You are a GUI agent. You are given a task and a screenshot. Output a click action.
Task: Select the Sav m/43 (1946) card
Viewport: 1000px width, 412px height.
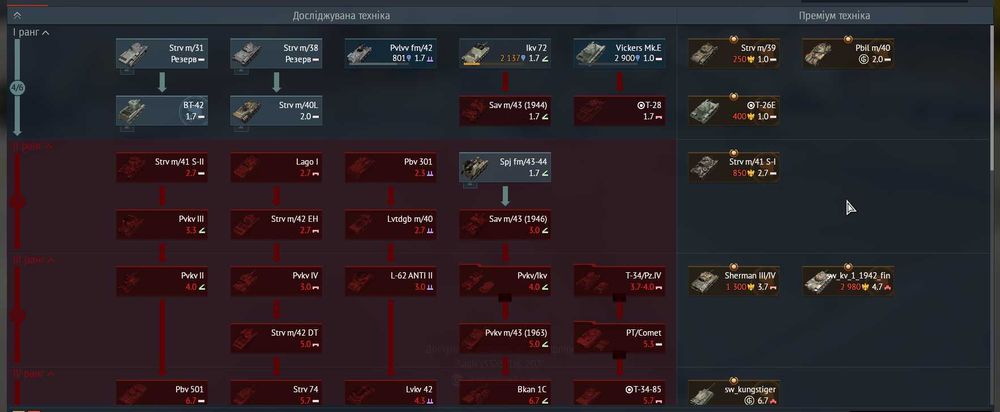(505, 224)
